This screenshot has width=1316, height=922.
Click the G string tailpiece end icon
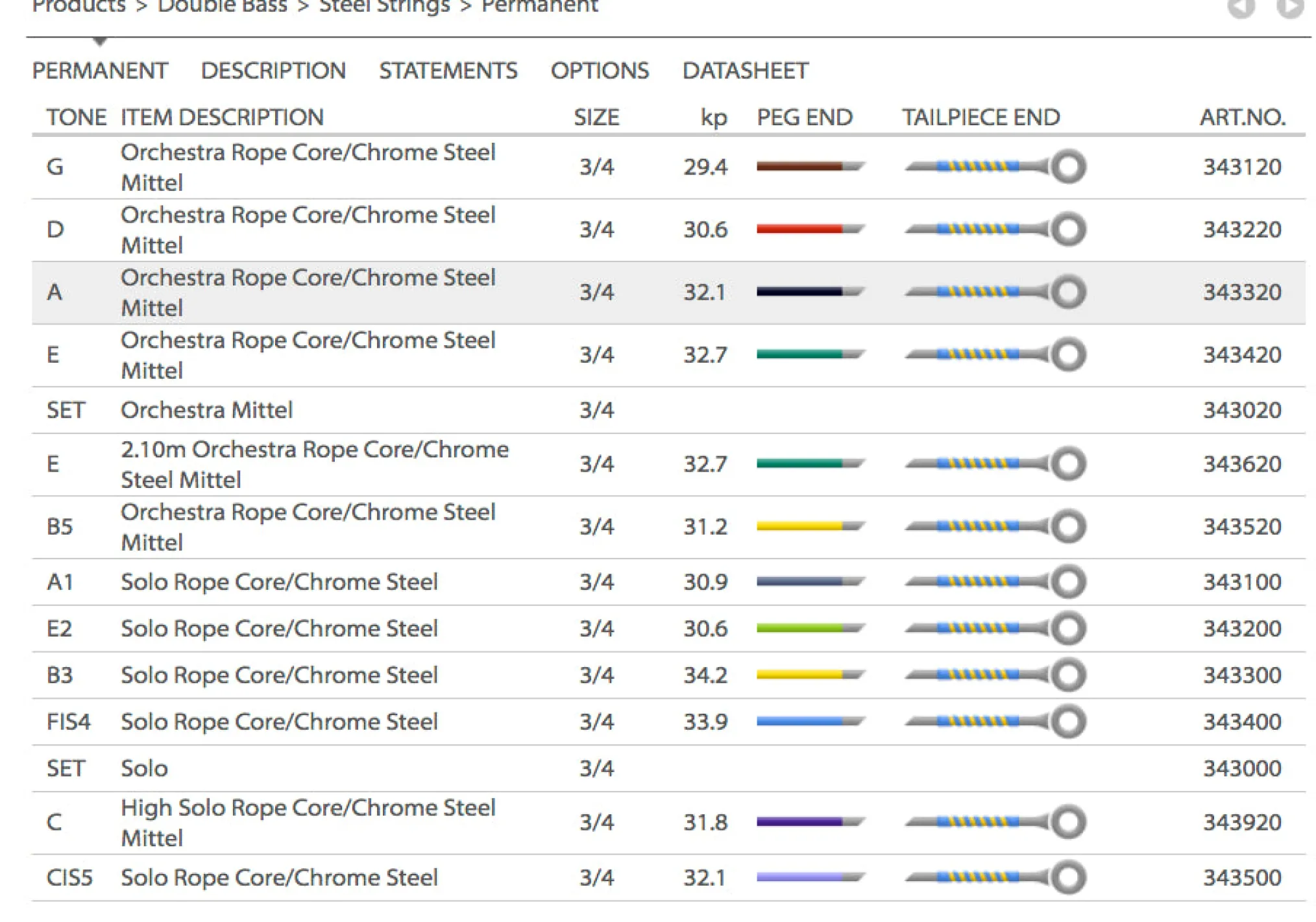tap(995, 167)
